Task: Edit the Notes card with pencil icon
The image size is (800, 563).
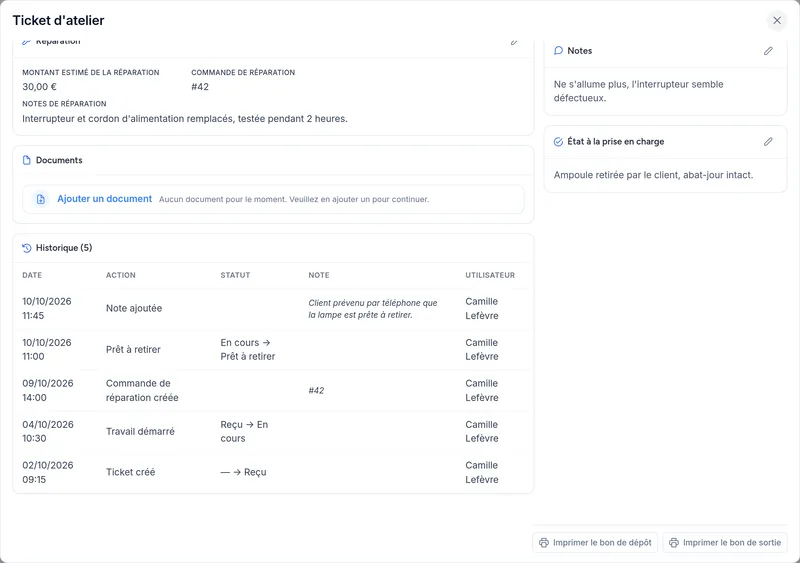Action: point(768,51)
